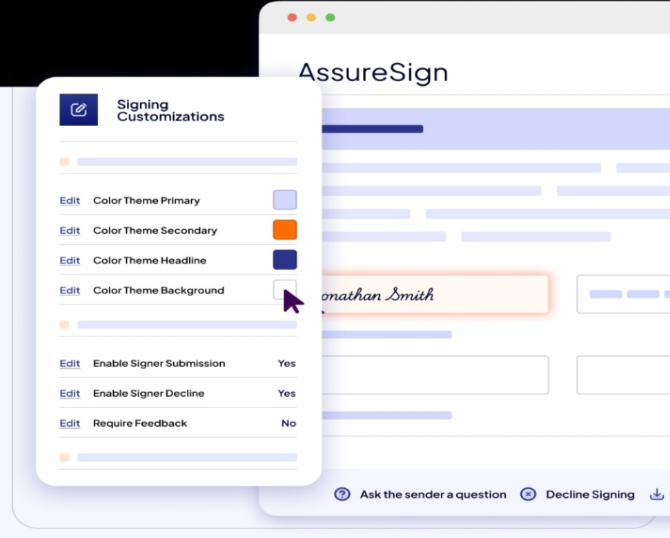Edit the Color Theme Background setting

tap(70, 290)
